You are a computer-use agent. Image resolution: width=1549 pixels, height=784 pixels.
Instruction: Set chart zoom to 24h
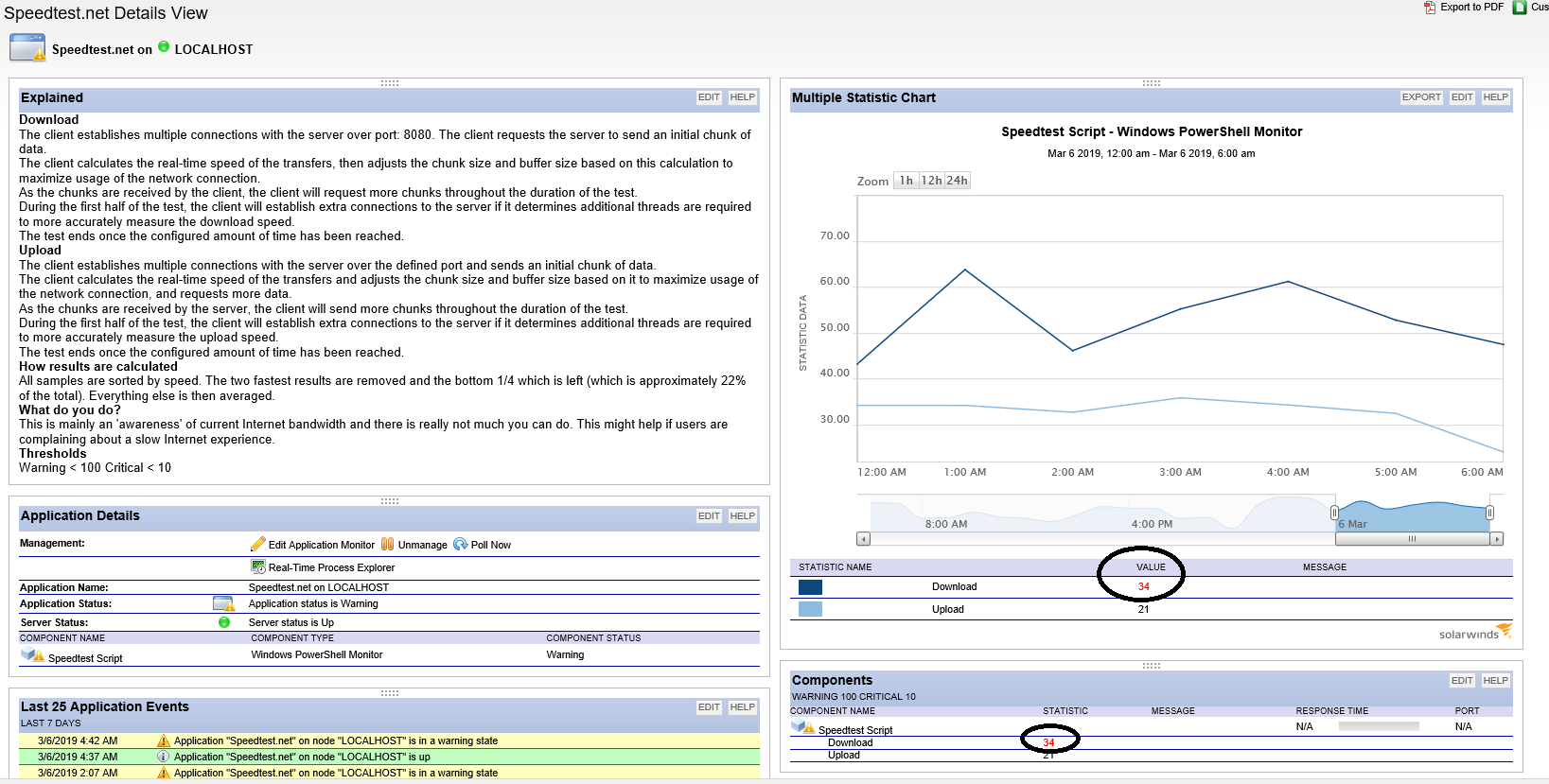coord(958,181)
